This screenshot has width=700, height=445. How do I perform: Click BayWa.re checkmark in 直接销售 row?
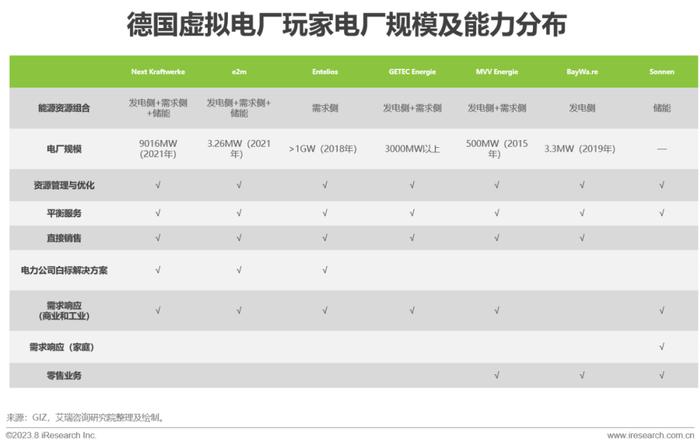coord(582,238)
